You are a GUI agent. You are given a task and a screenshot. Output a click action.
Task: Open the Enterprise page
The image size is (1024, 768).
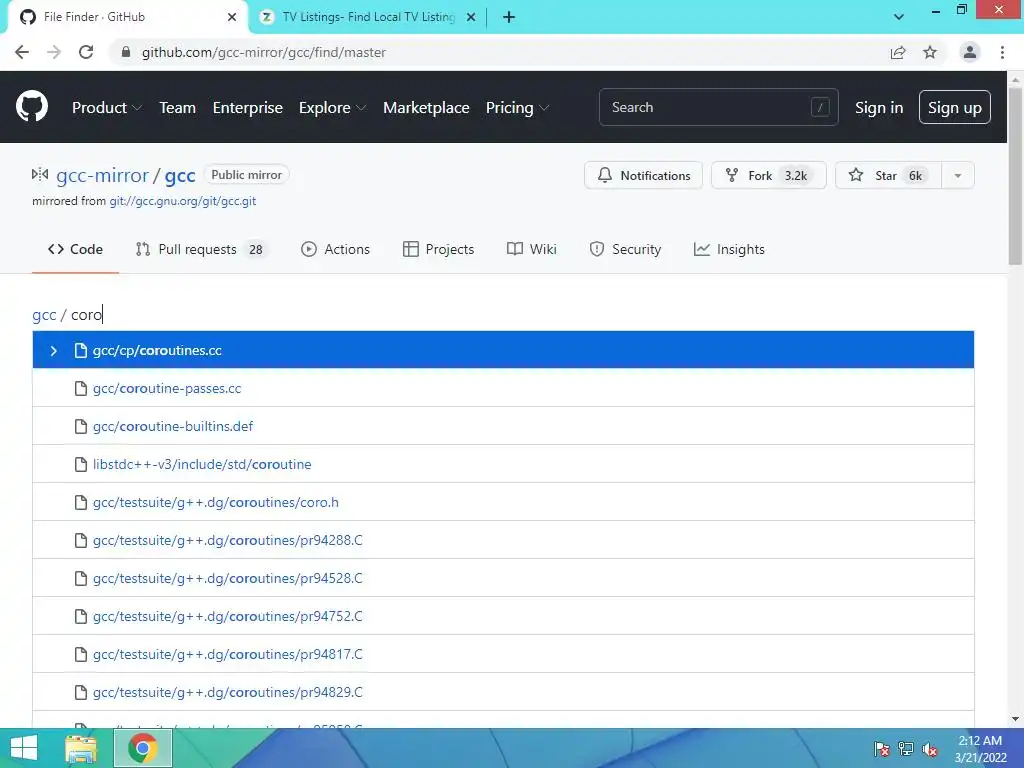tap(248, 108)
